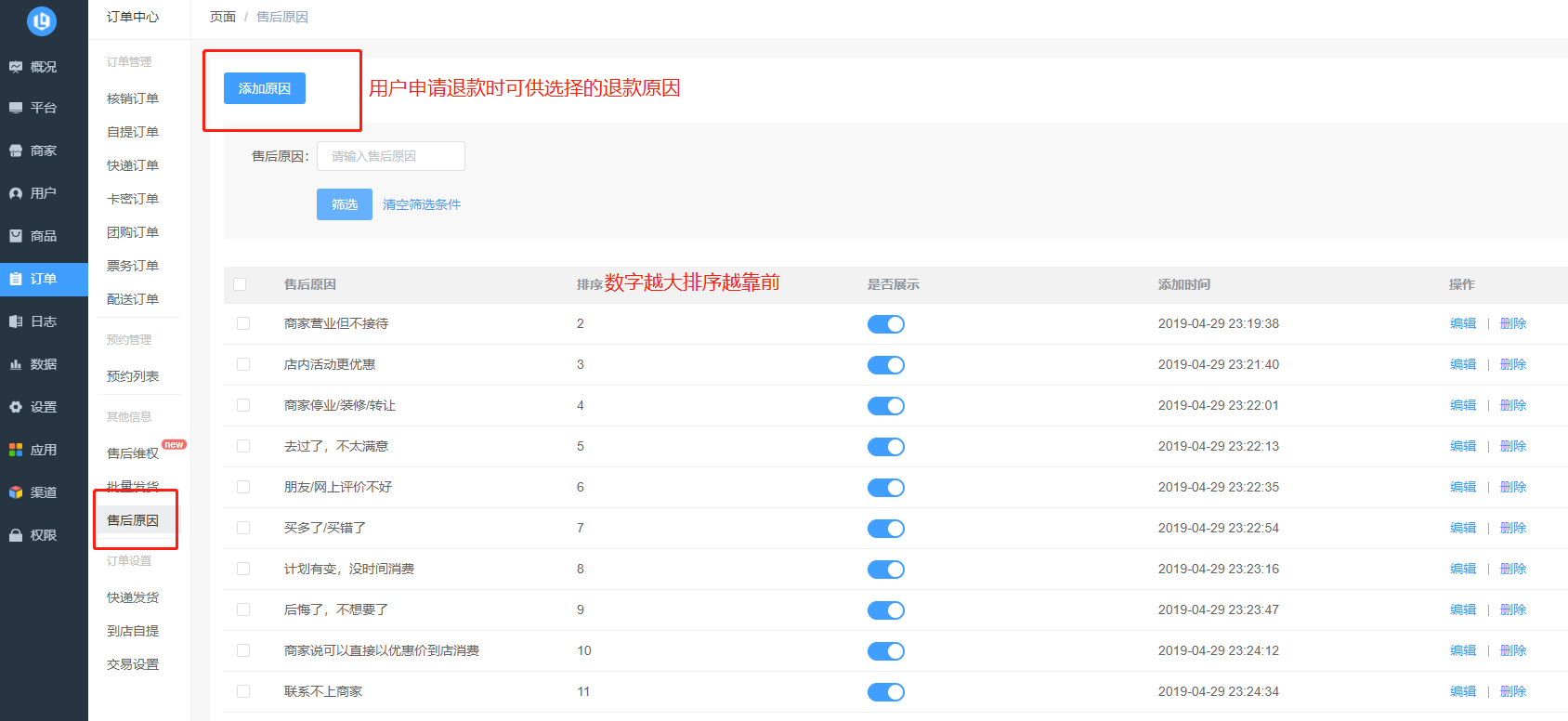Open 卡密订单 menu item

click(x=133, y=199)
